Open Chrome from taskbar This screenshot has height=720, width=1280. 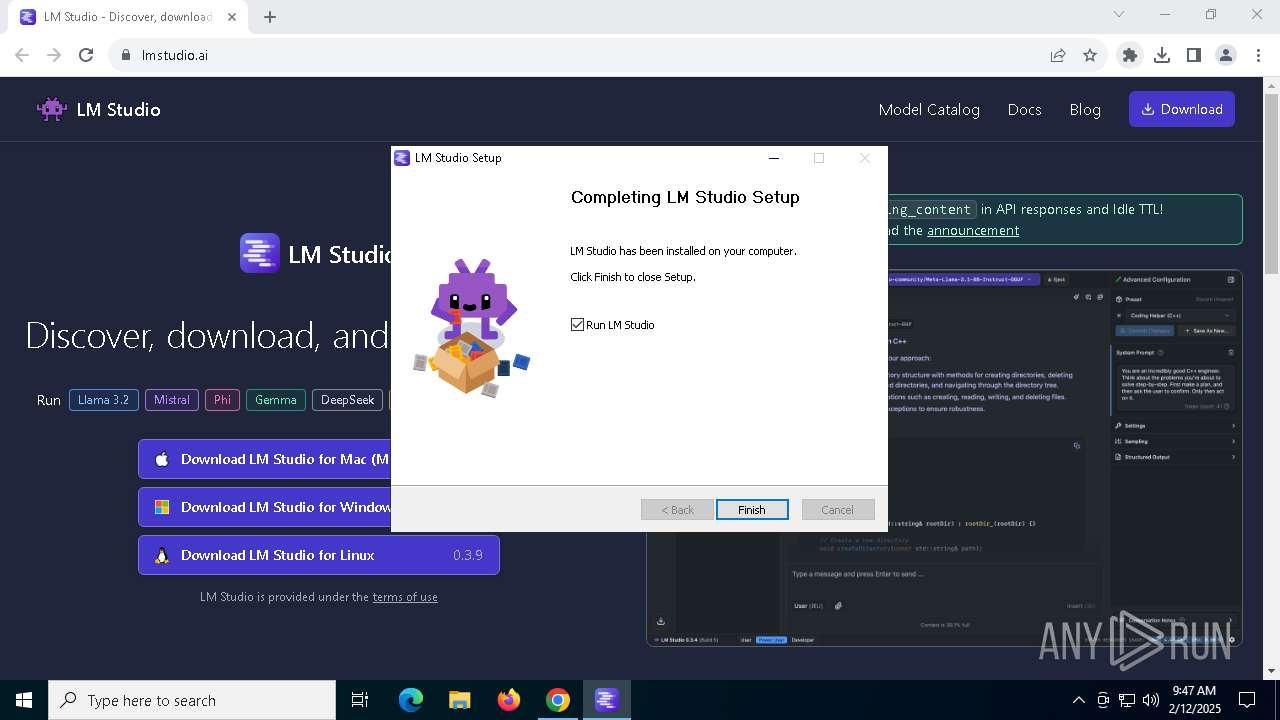[558, 700]
